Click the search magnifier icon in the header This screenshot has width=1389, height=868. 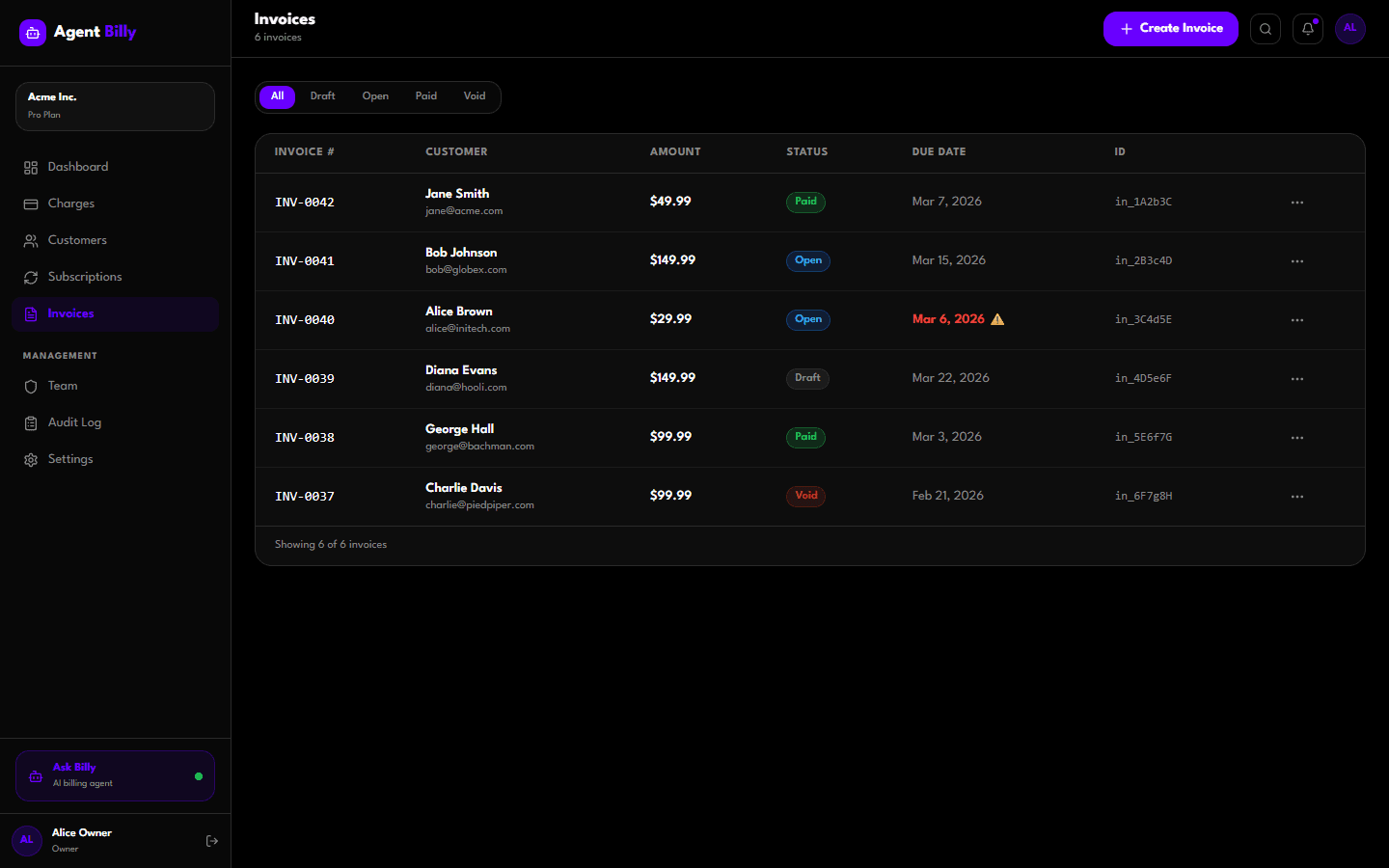coord(1265,29)
